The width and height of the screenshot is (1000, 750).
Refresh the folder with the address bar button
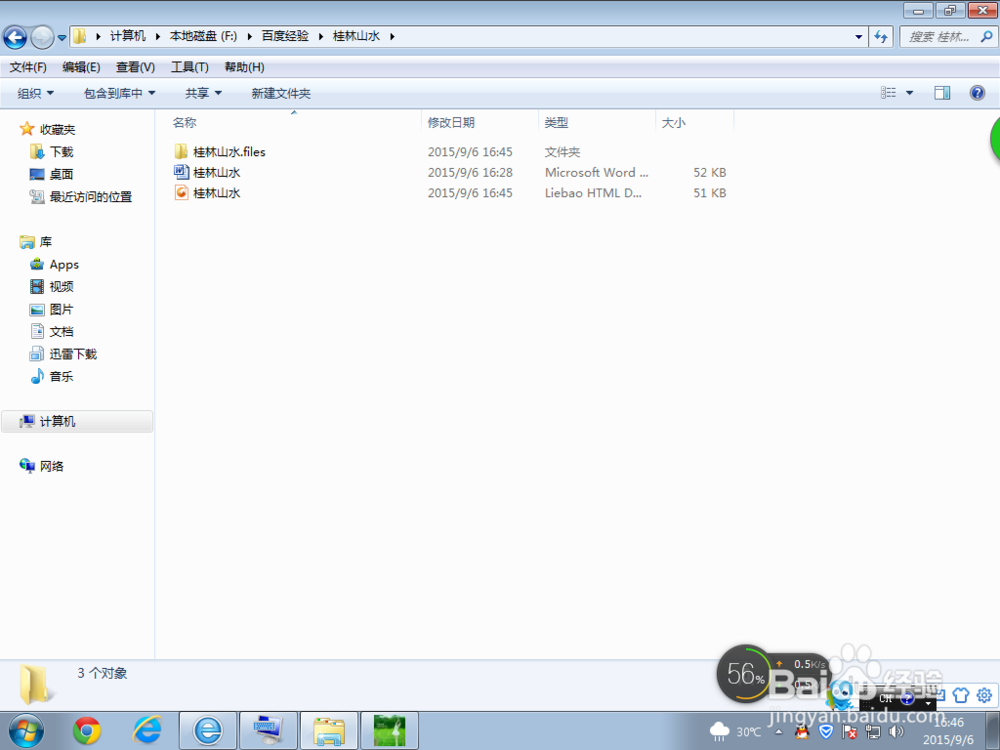881,36
